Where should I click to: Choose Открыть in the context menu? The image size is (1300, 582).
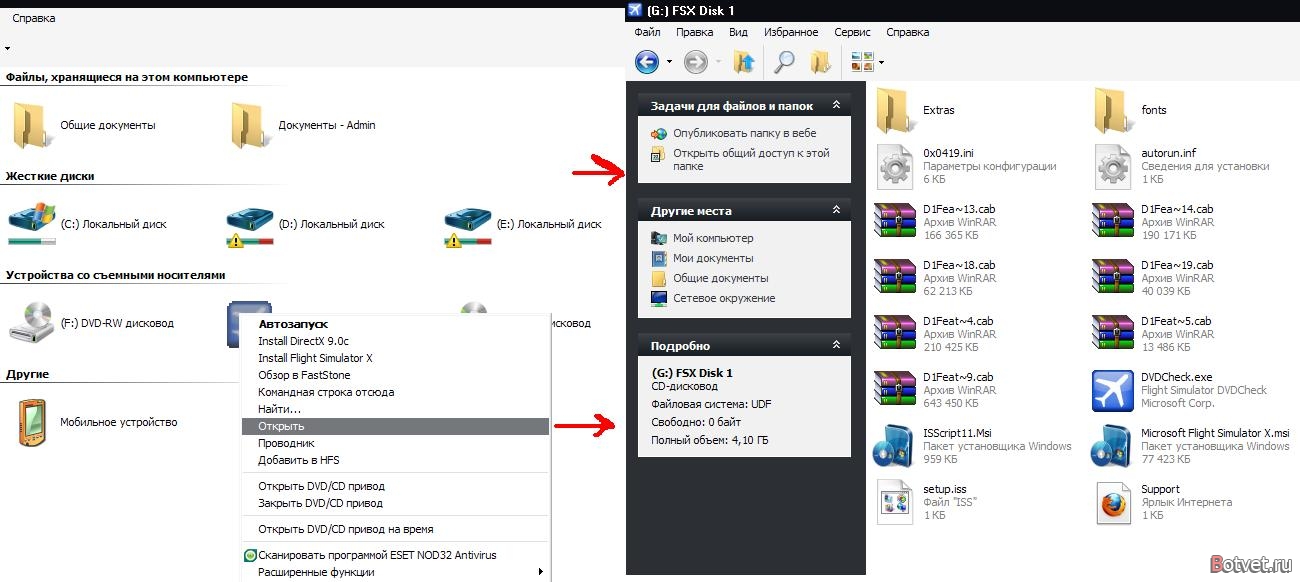click(396, 426)
